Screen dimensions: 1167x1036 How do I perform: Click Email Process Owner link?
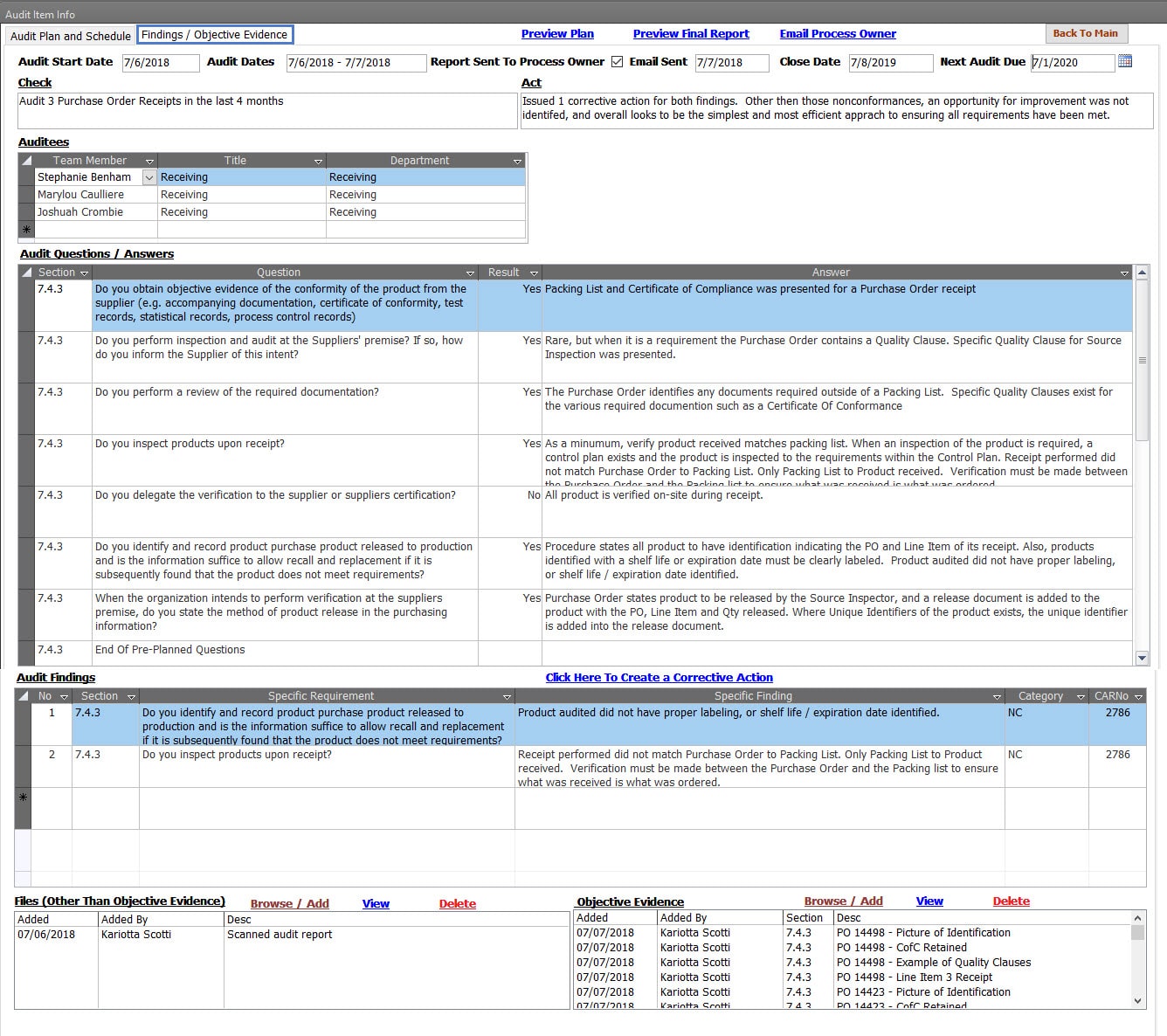tap(838, 34)
